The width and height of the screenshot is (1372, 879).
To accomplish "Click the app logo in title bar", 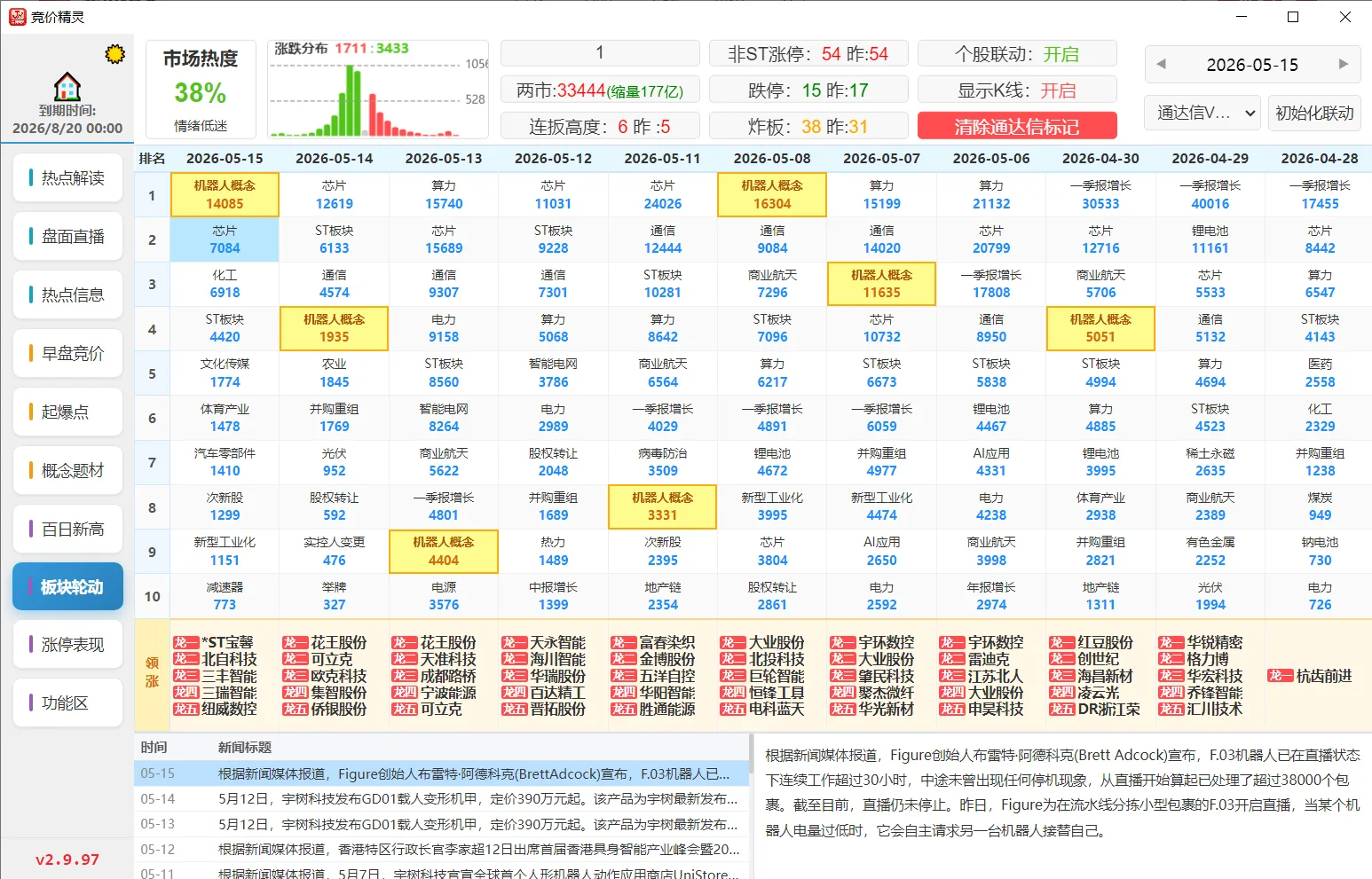I will [17, 17].
